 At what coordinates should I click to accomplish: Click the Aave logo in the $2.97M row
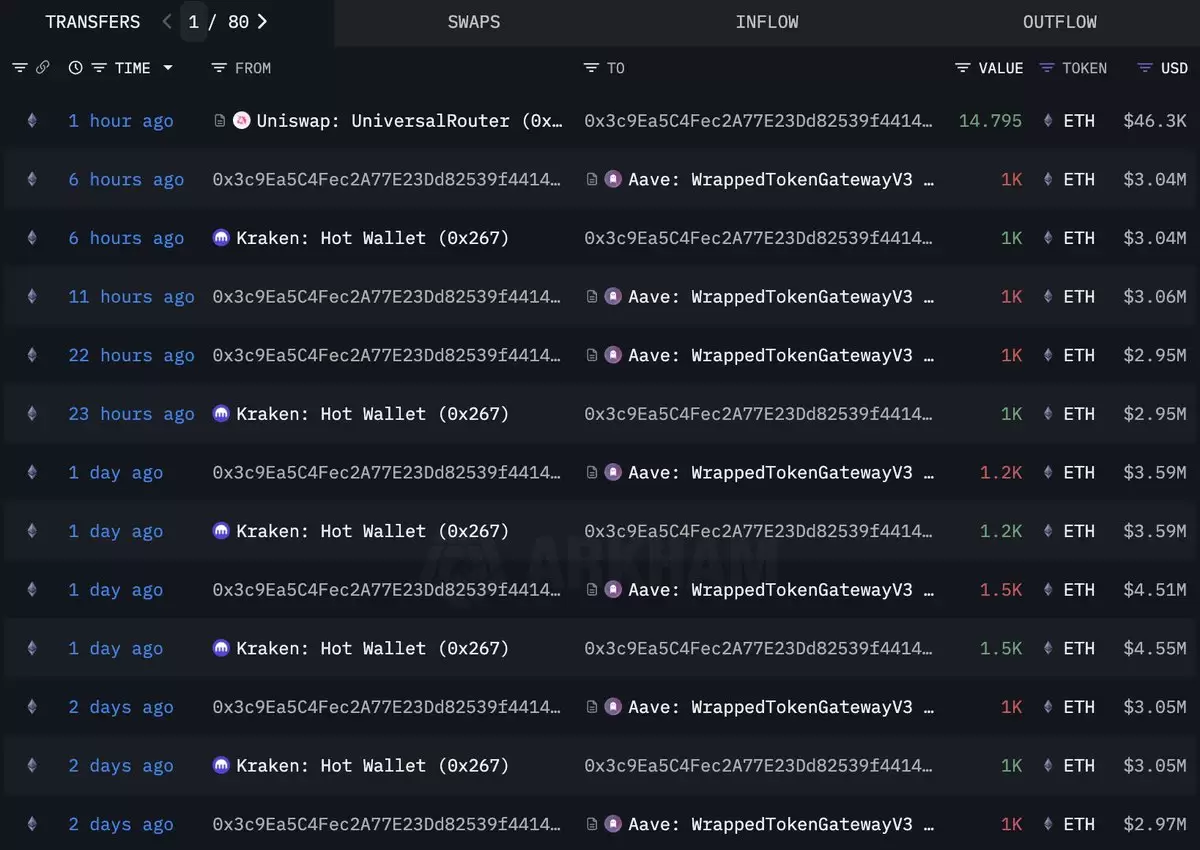point(613,825)
